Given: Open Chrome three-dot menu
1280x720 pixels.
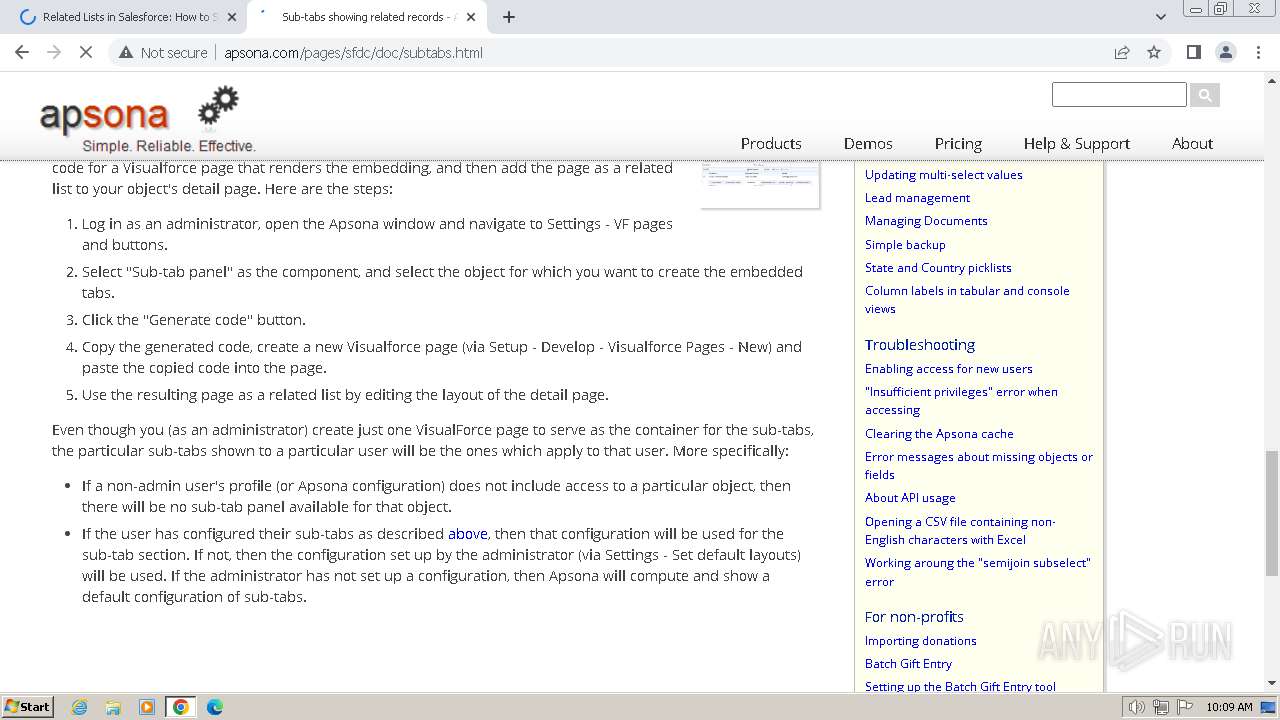Looking at the screenshot, I should pos(1259,52).
